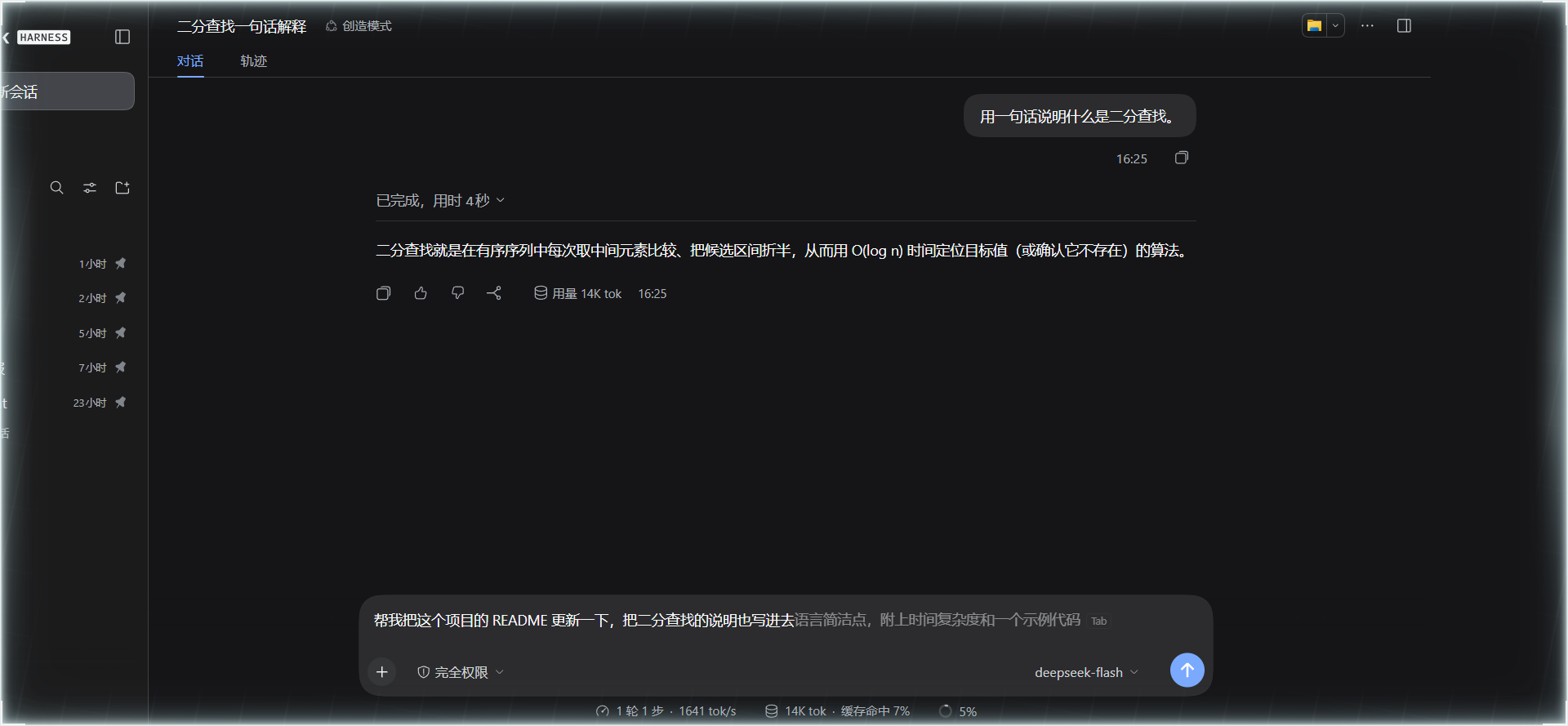Click the user message bubble 用一句话说明什么是二分查找
This screenshot has height=726, width=1568.
coord(1080,116)
